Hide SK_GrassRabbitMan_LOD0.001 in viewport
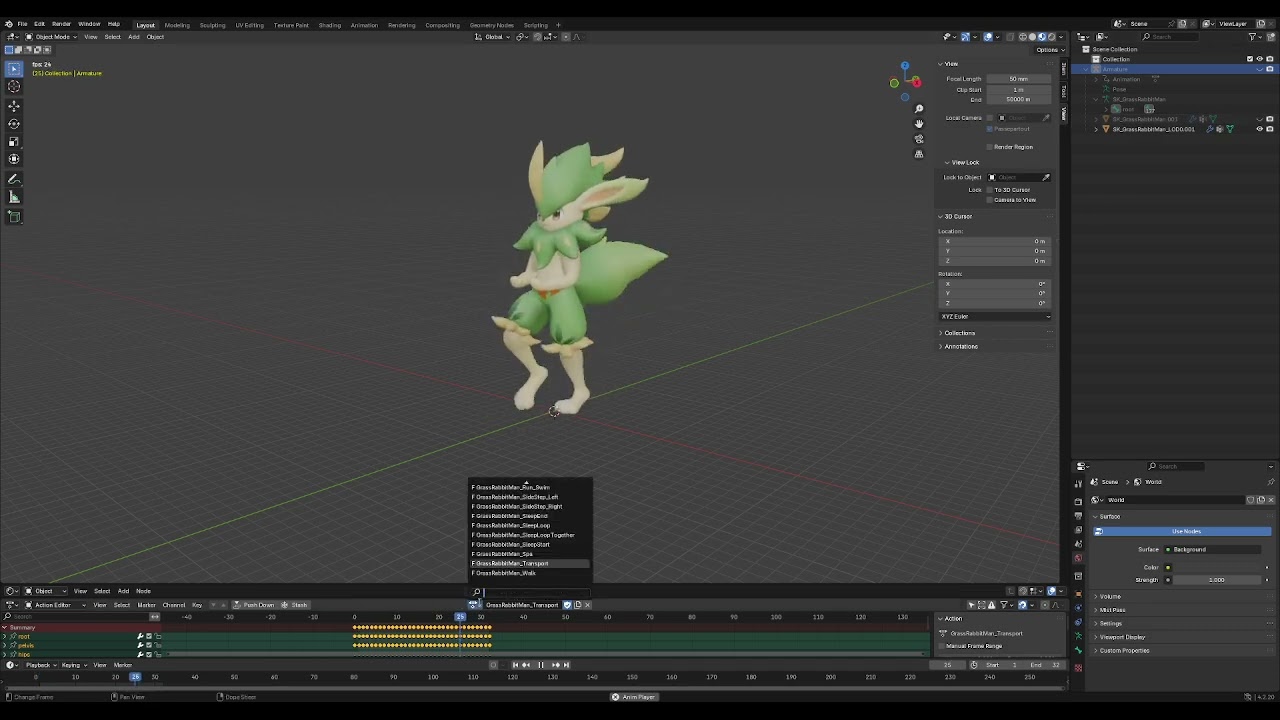The width and height of the screenshot is (1280, 720). pyautogui.click(x=1259, y=129)
